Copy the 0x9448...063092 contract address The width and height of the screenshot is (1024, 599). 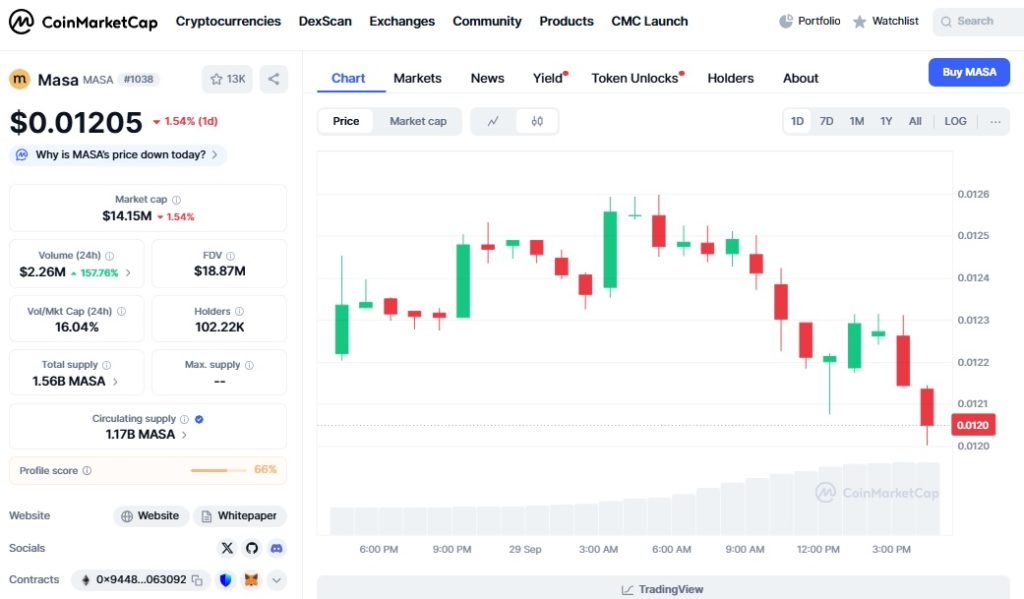click(x=197, y=580)
